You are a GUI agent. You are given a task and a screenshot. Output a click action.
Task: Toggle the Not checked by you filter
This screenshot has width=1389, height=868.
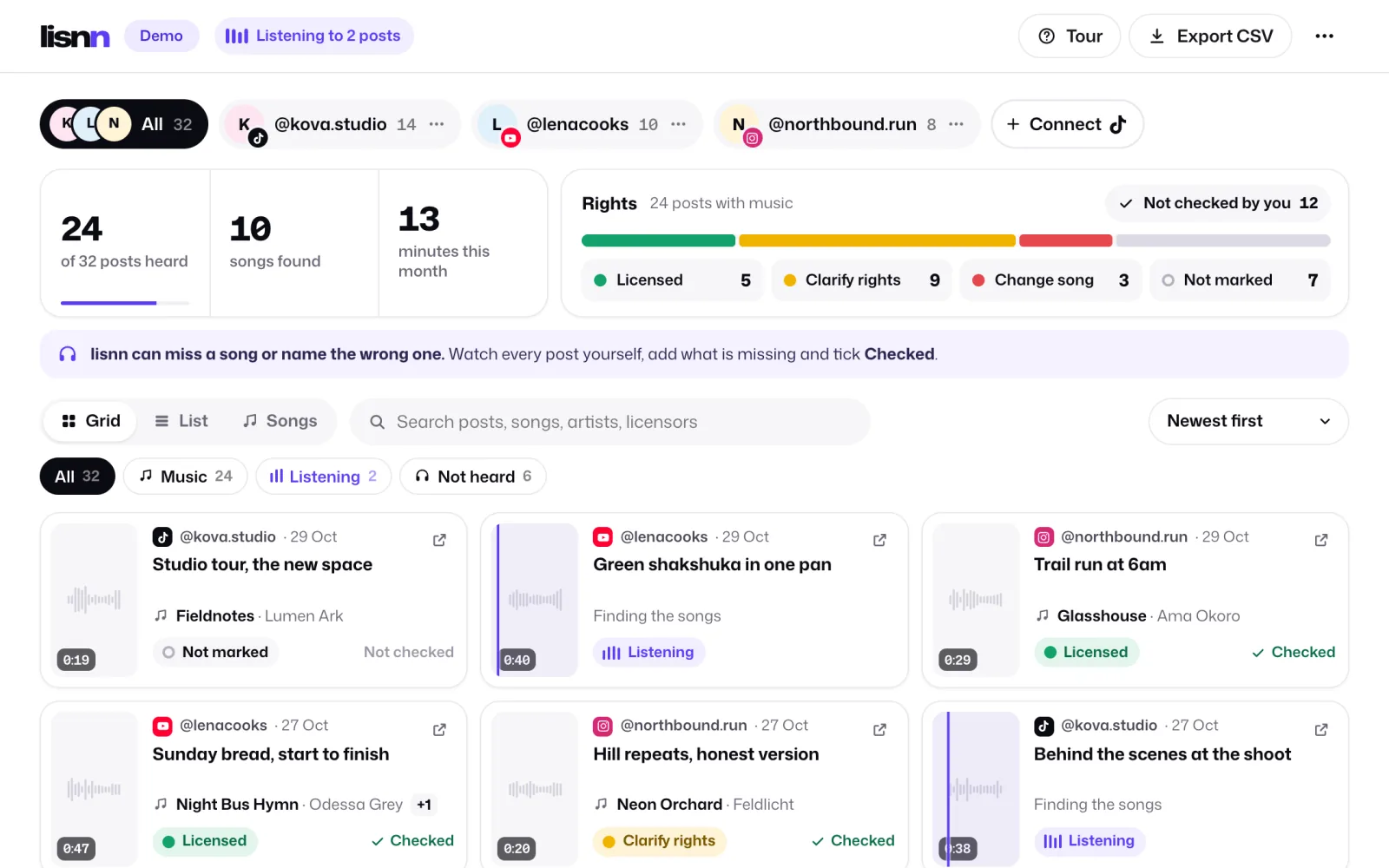click(x=1218, y=203)
